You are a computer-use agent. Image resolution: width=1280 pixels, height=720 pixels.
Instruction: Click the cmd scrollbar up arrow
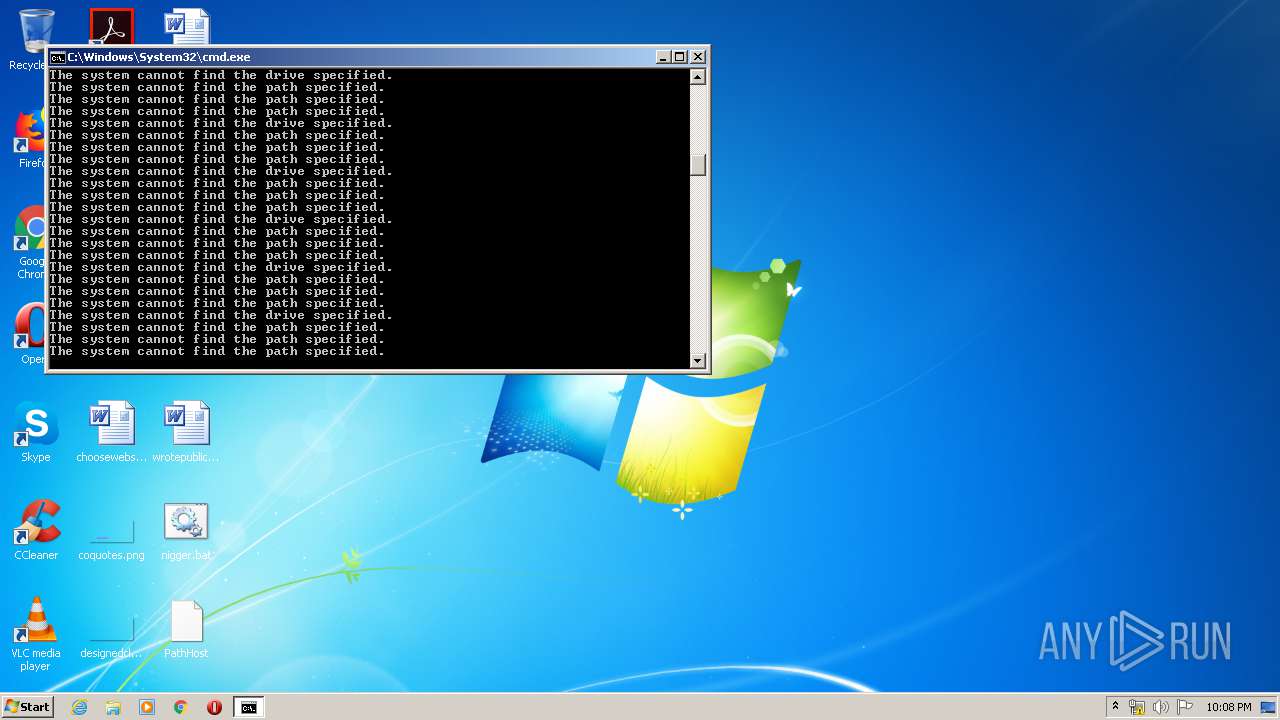click(698, 77)
